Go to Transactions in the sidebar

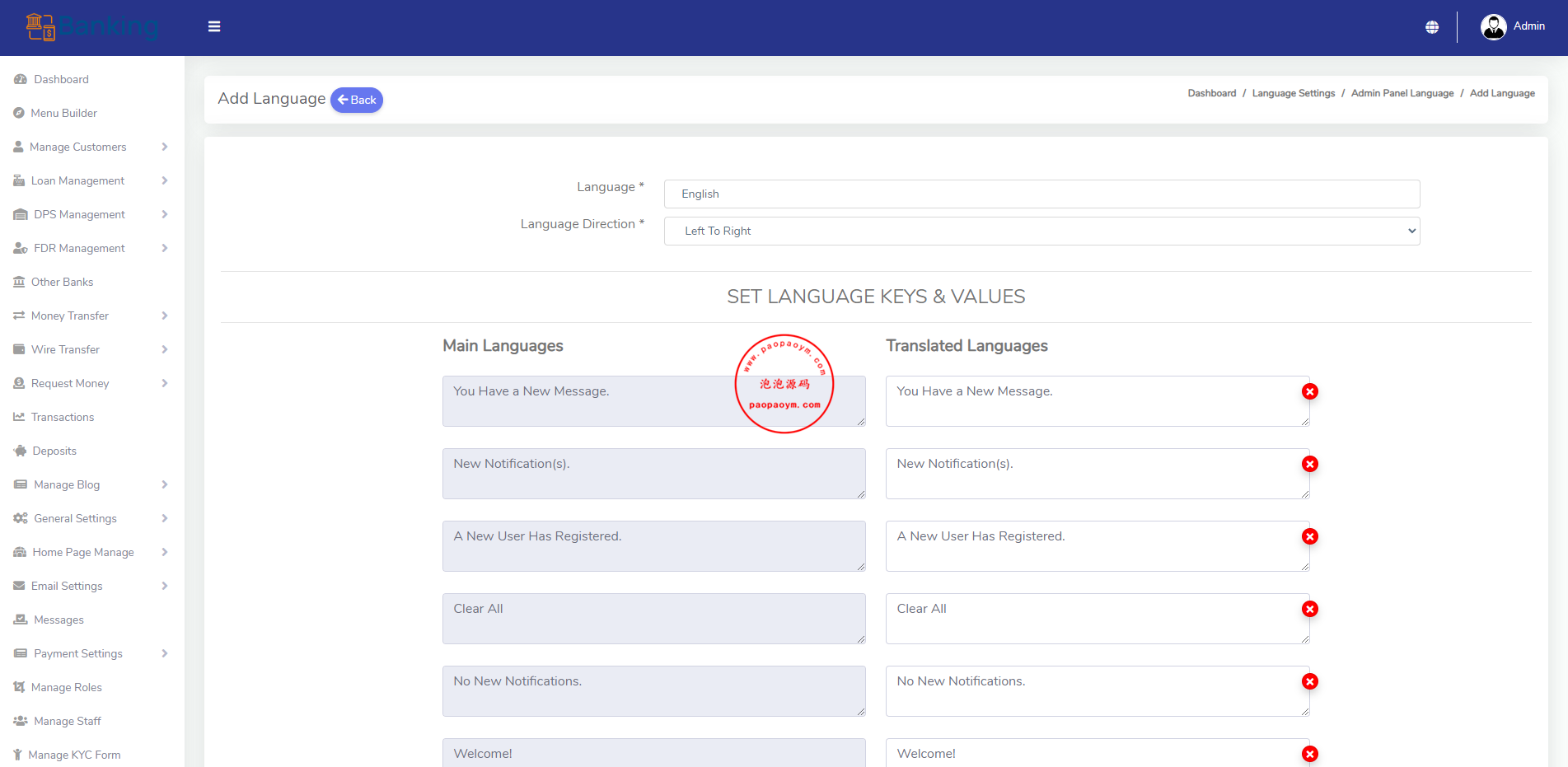(63, 417)
